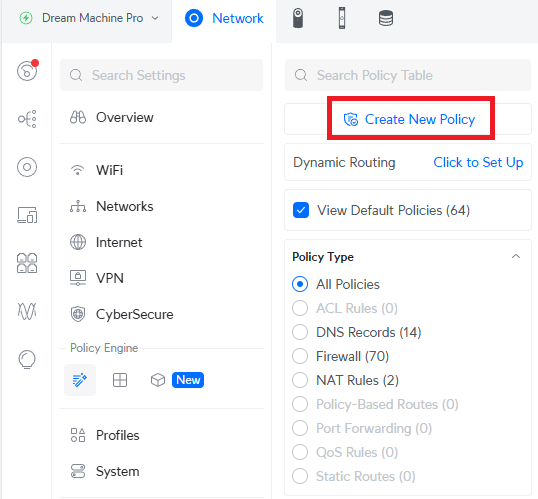The width and height of the screenshot is (538, 499).
Task: Select the Policy Engine wand icon
Action: click(x=80, y=380)
